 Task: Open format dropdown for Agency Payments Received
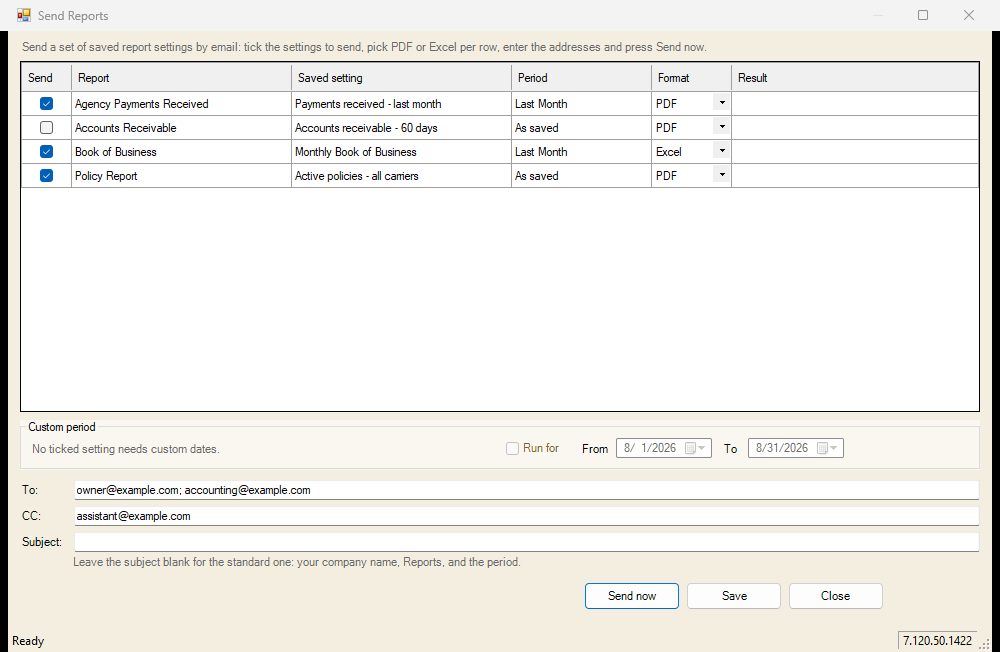click(x=722, y=103)
